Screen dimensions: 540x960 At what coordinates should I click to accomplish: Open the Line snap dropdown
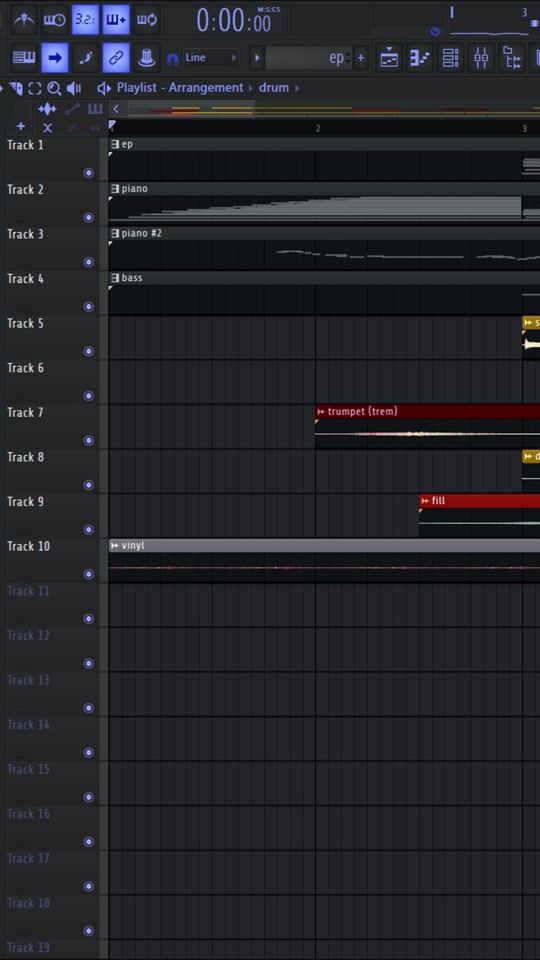pyautogui.click(x=210, y=58)
